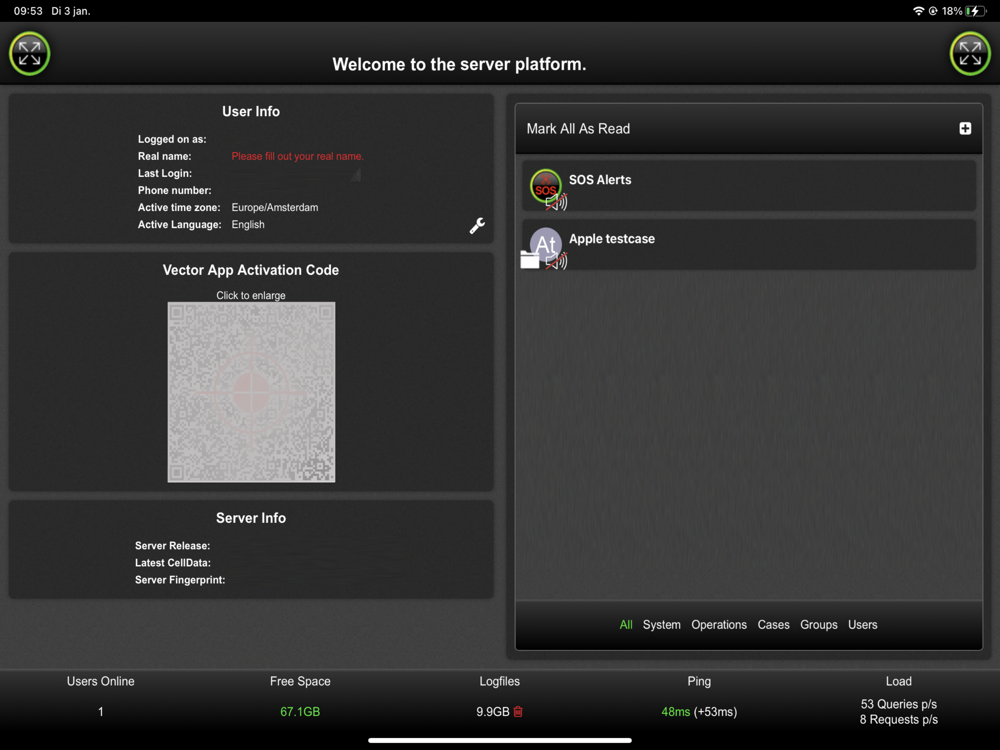Tap the Wi-Fi icon in status bar

pyautogui.click(x=918, y=11)
